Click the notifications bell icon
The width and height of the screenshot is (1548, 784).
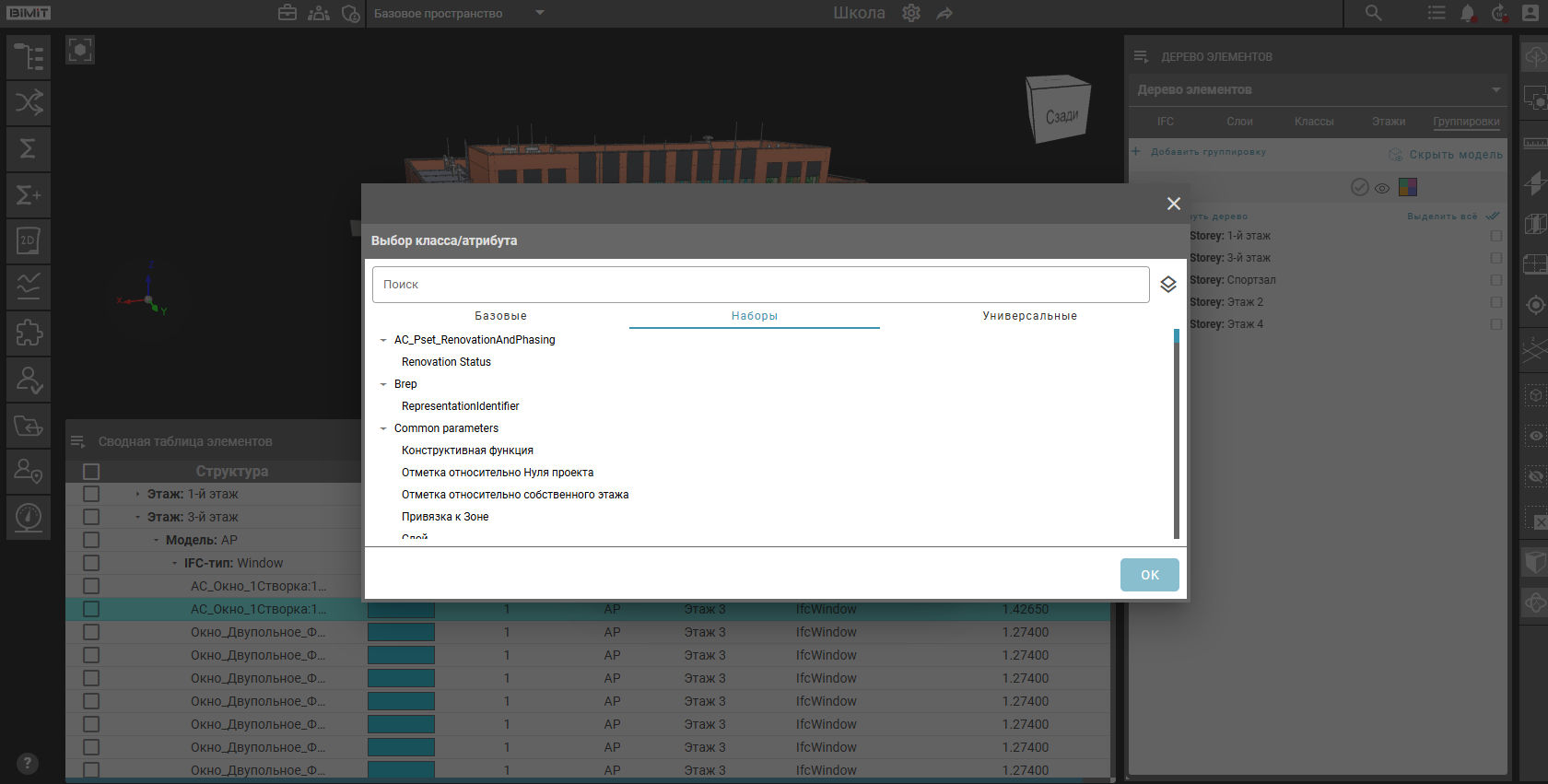point(1467,14)
